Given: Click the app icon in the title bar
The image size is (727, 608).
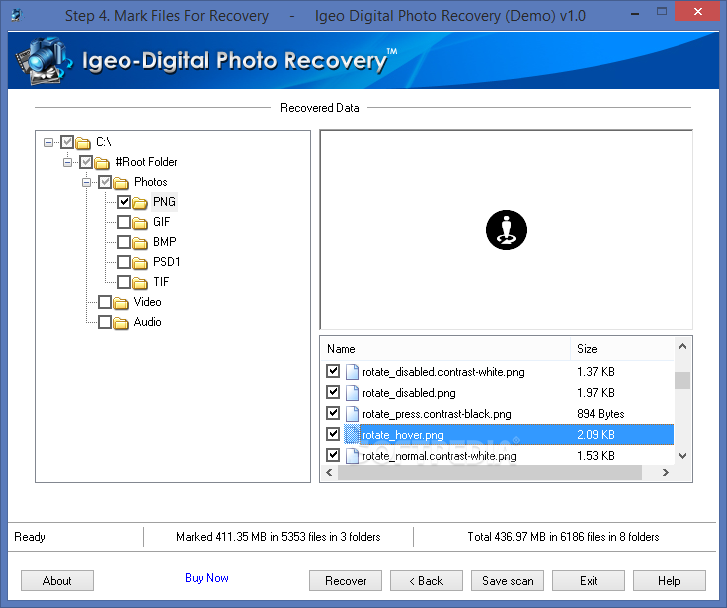Looking at the screenshot, I should (17, 15).
